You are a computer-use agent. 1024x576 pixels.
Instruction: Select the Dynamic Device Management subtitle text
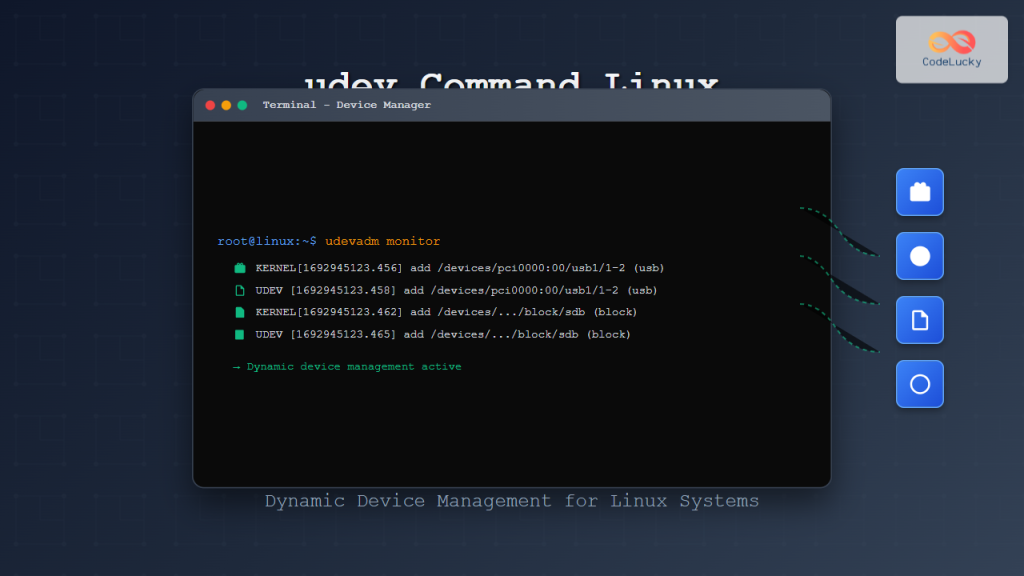511,500
